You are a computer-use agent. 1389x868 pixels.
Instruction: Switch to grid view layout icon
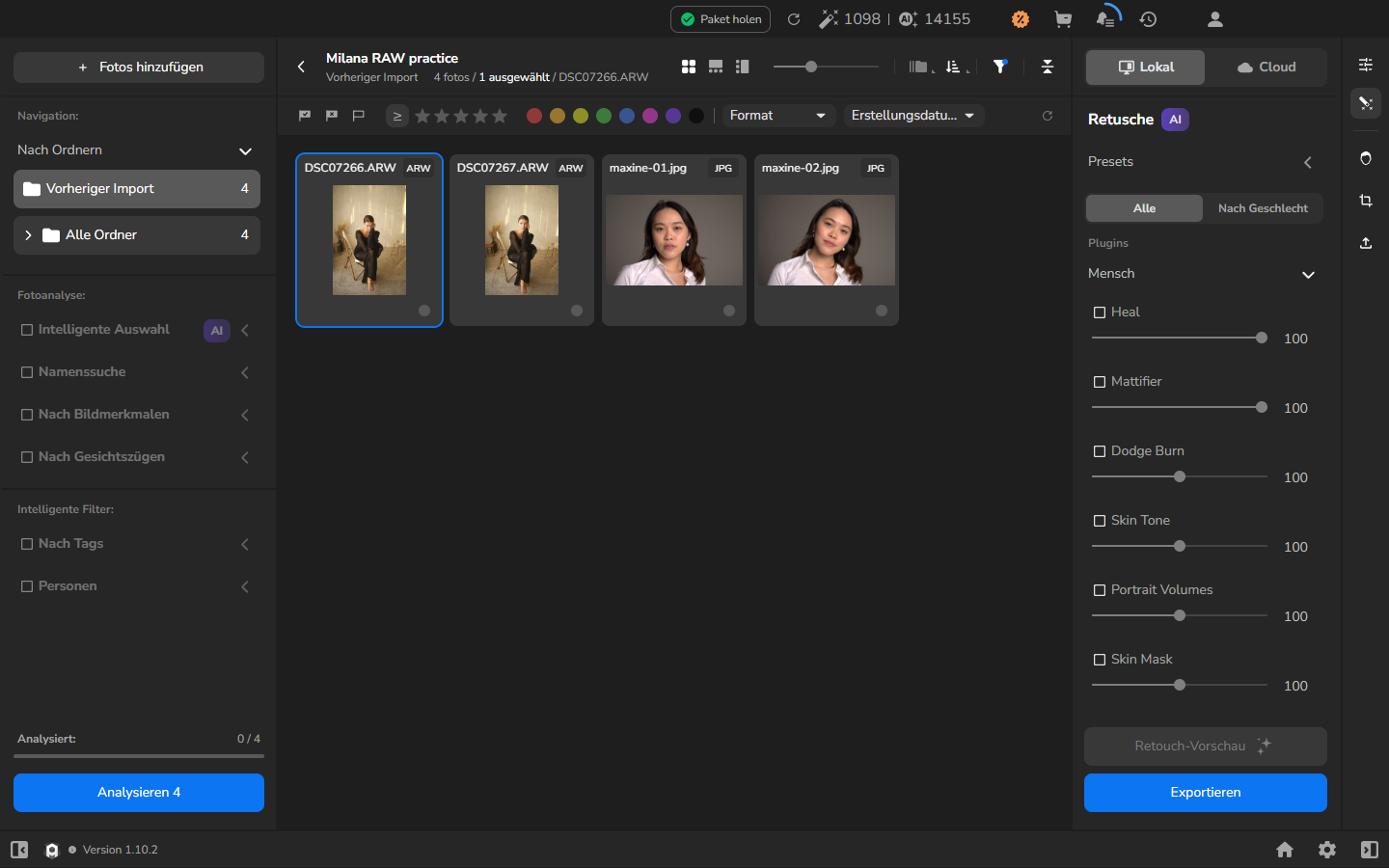689,67
